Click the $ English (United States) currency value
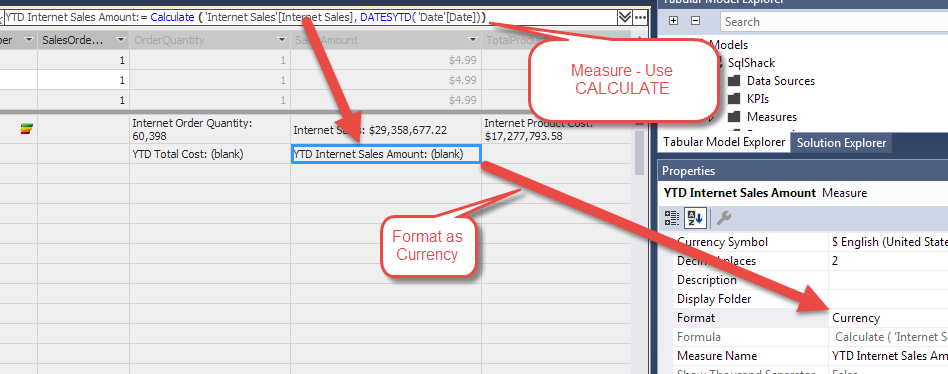The image size is (948, 374). click(x=888, y=242)
